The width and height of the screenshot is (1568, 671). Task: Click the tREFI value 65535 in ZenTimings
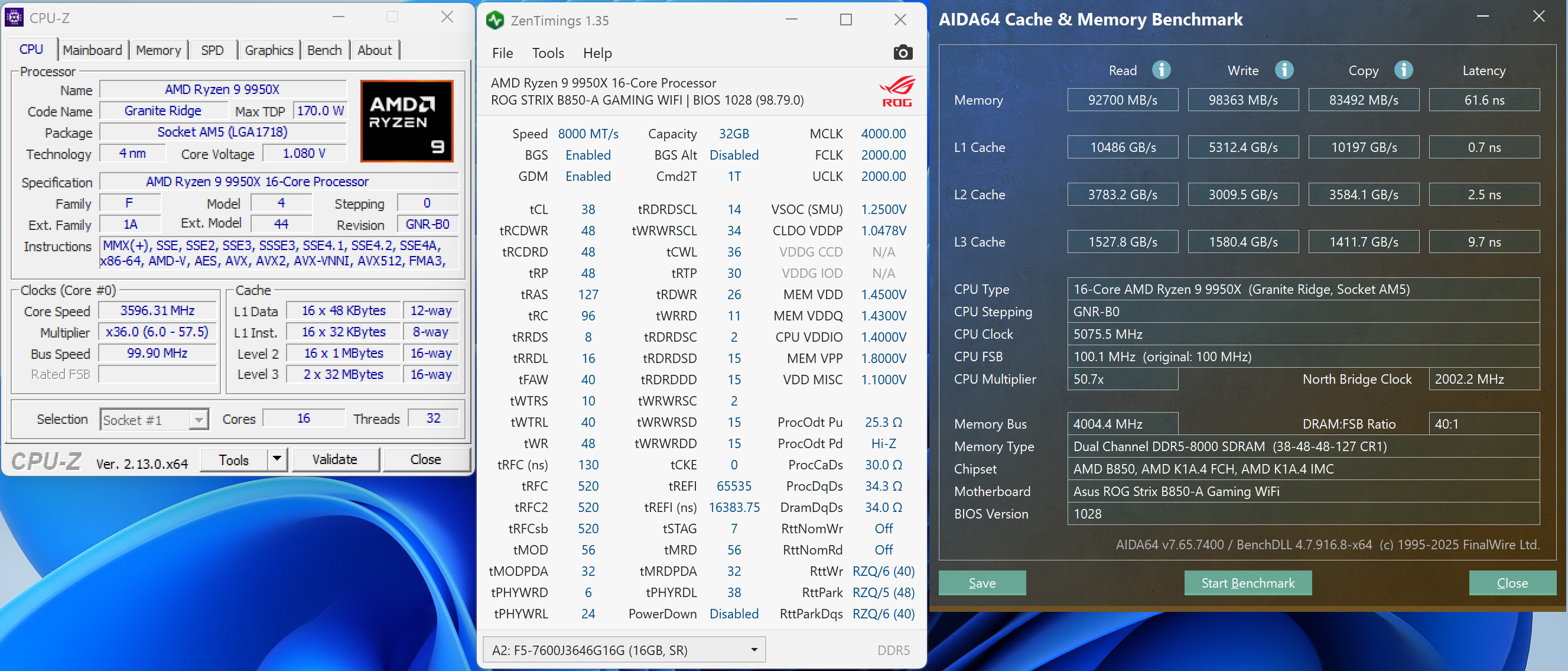coord(733,486)
